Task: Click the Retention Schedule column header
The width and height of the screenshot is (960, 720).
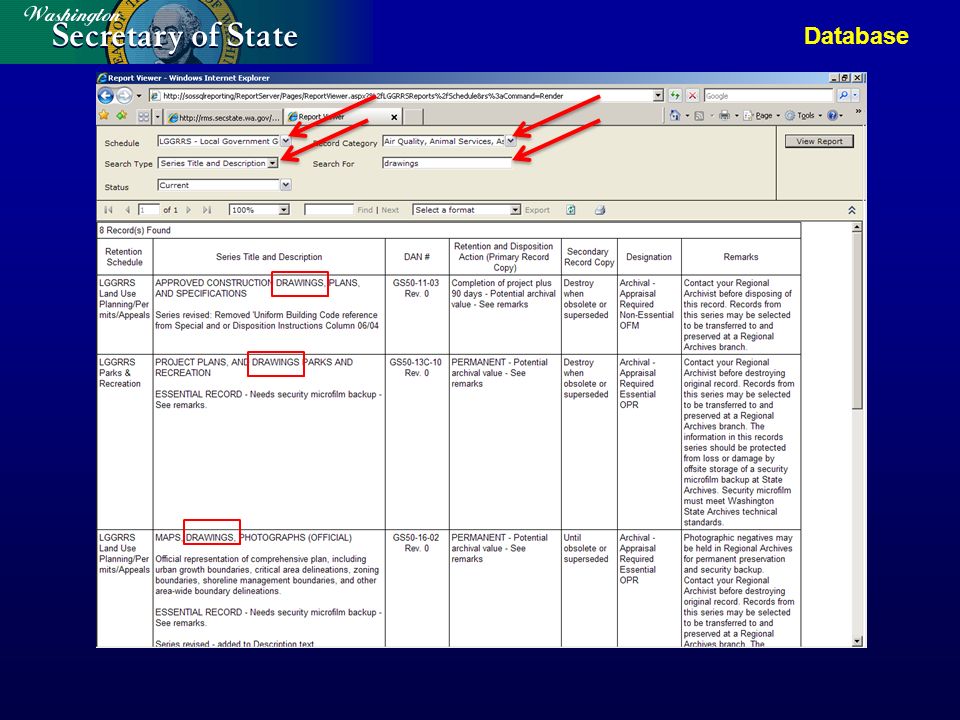Action: (x=124, y=257)
